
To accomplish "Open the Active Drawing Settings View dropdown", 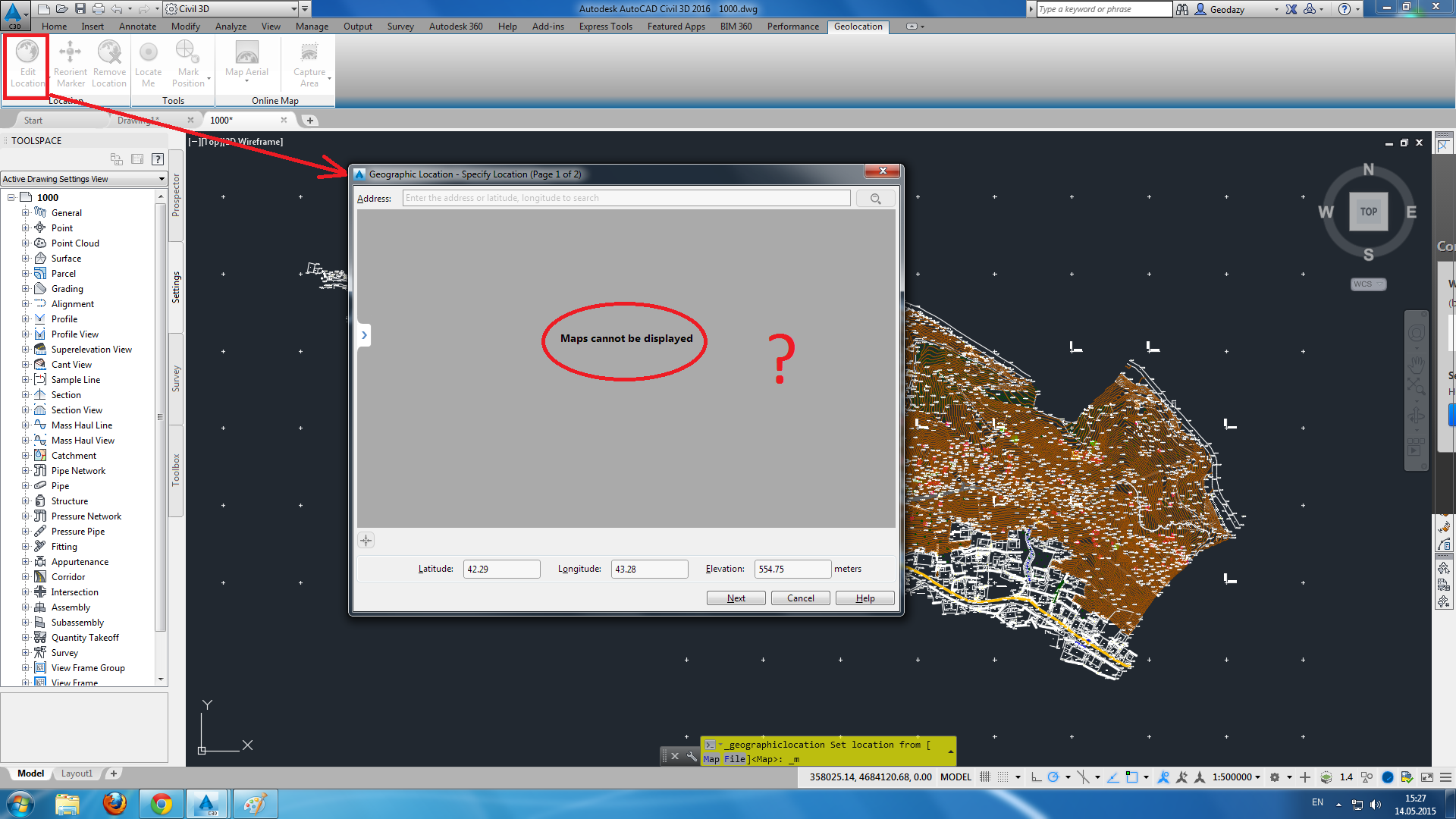I will (83, 179).
